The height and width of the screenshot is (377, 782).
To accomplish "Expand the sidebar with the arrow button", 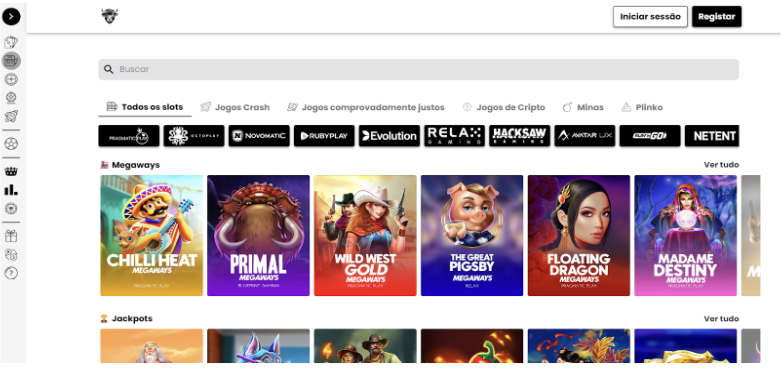I will coord(11,17).
